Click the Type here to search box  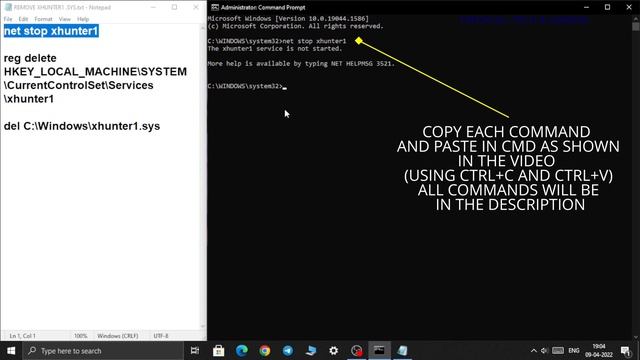tap(103, 351)
